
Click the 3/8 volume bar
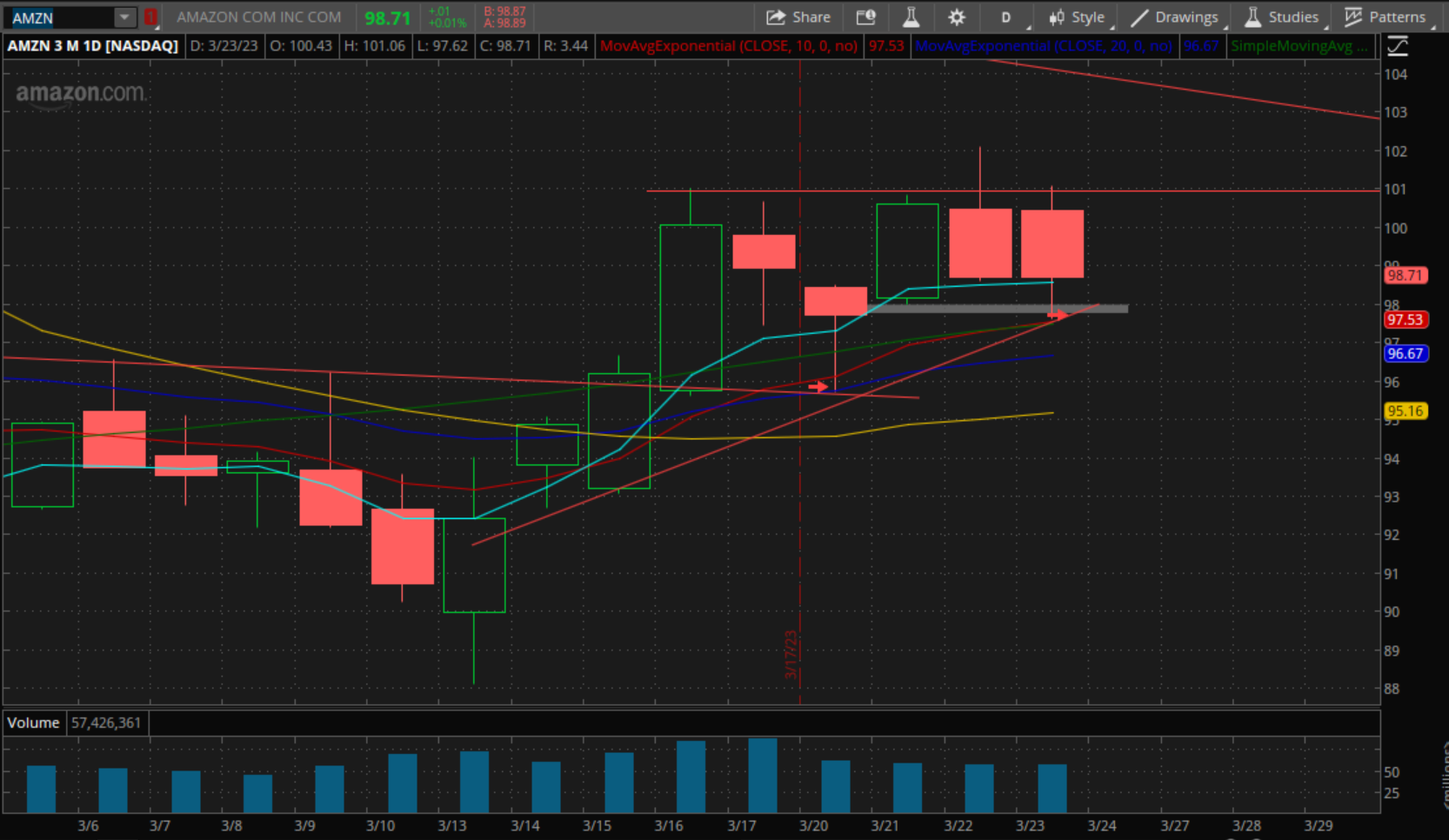(257, 794)
